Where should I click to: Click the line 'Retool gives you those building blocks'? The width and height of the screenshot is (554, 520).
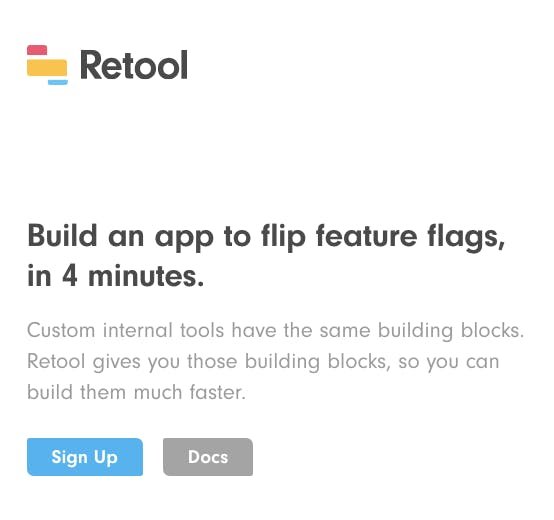click(x=209, y=362)
